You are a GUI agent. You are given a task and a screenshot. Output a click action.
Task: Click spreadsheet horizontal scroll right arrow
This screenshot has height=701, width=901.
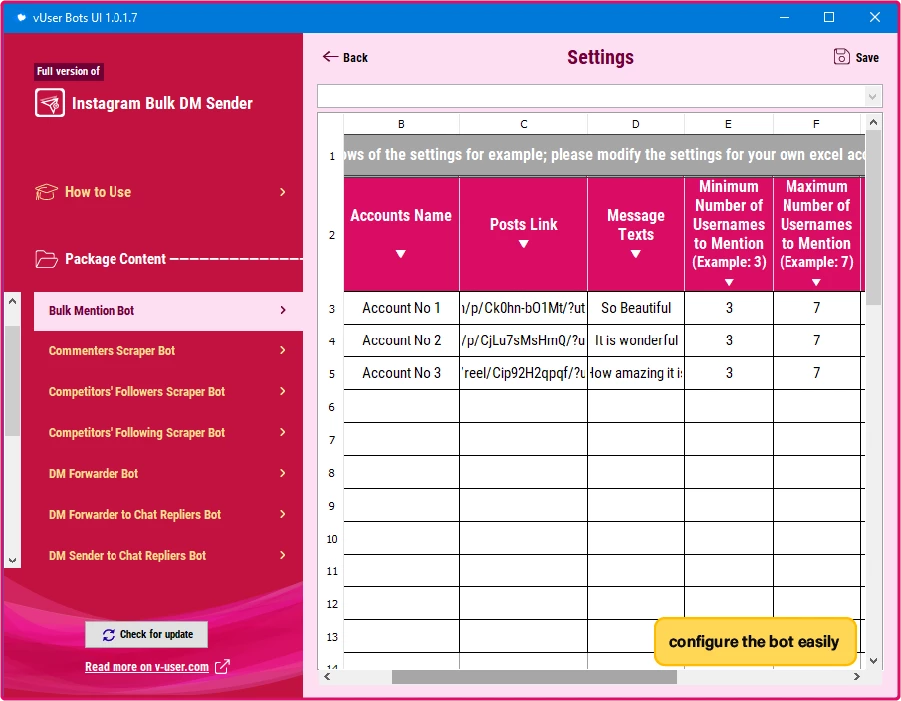click(856, 677)
